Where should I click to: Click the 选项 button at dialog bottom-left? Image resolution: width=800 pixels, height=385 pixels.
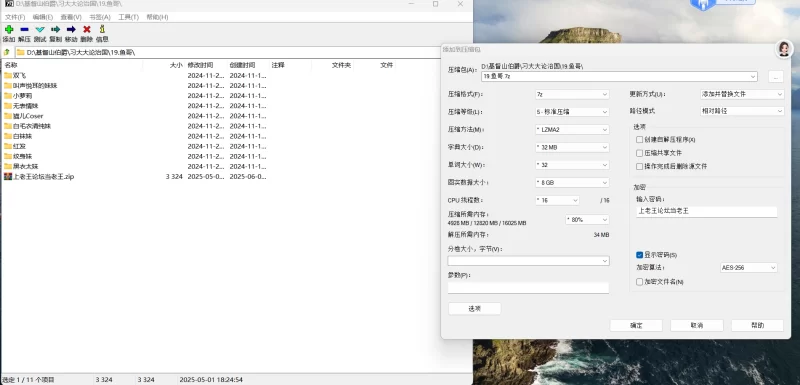(x=474, y=309)
